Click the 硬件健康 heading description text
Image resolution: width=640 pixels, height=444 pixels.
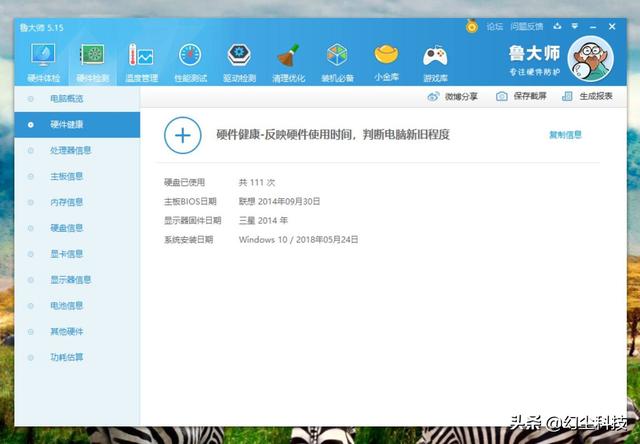click(x=333, y=135)
